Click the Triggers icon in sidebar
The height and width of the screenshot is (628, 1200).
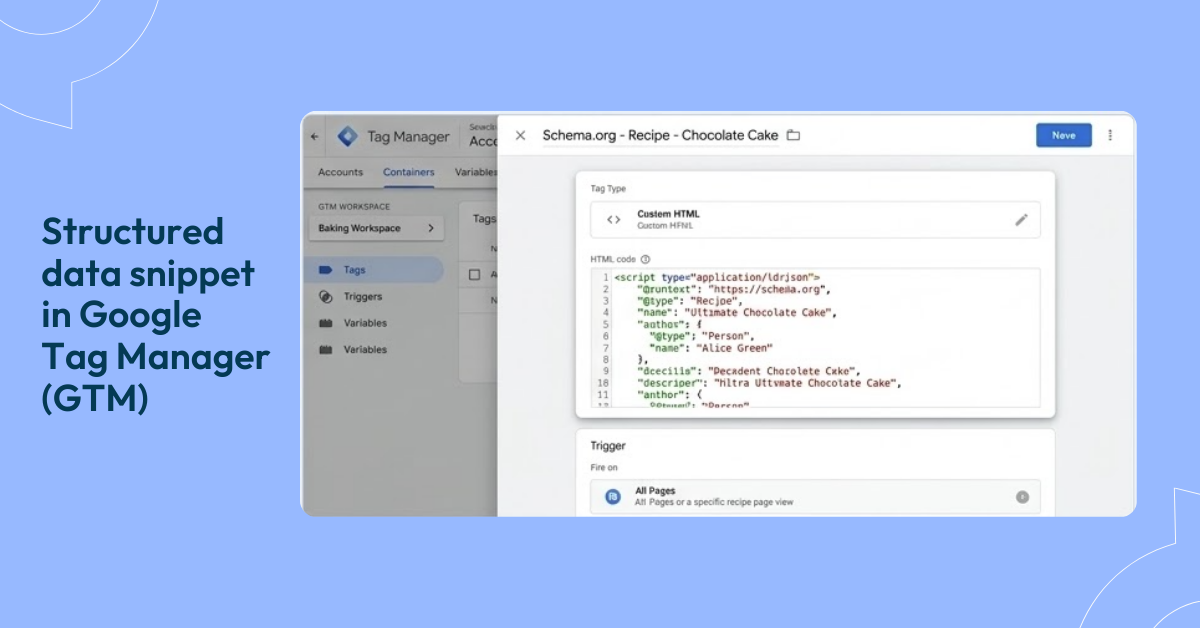[x=325, y=297]
